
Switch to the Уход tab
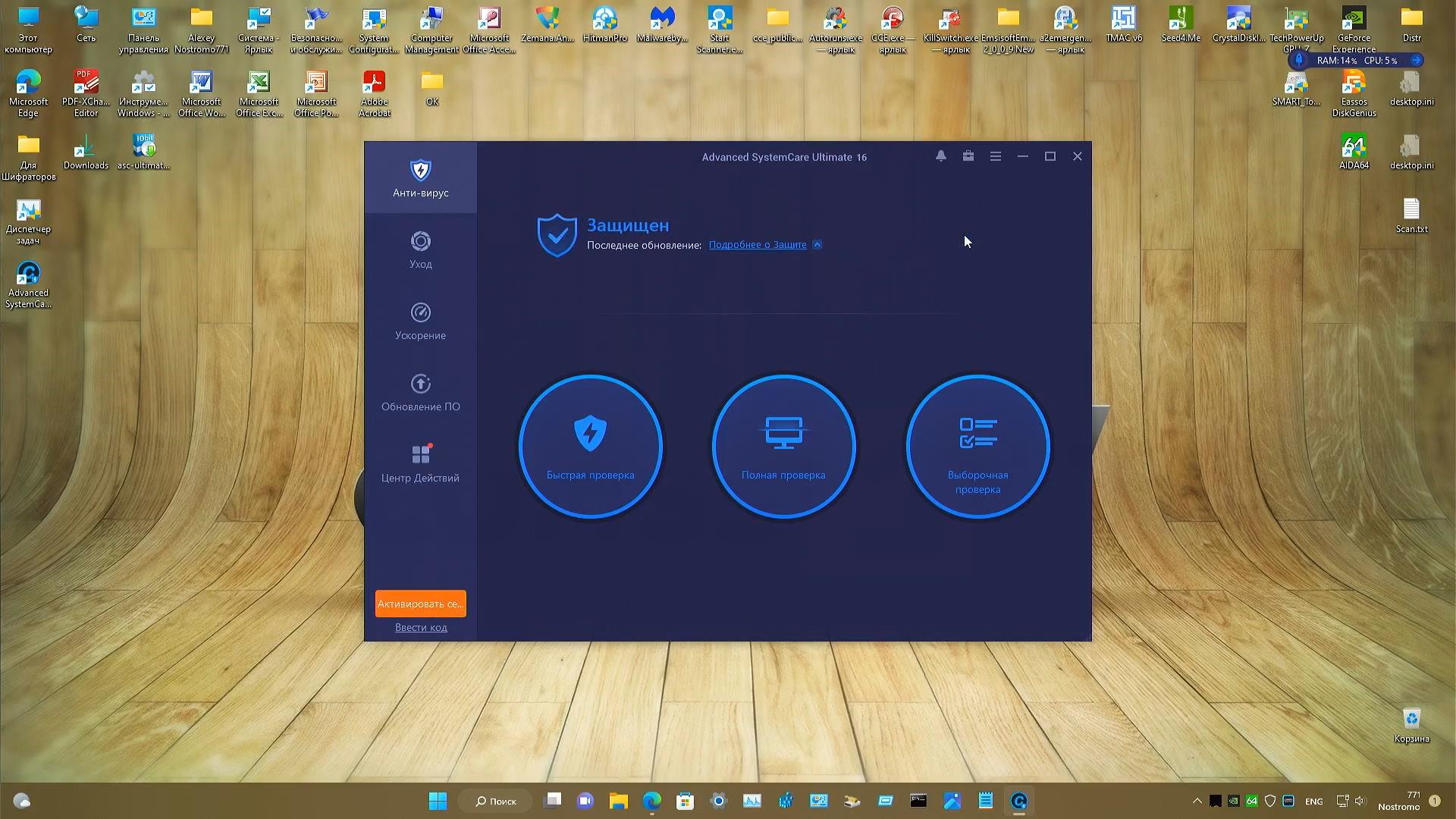(x=420, y=249)
